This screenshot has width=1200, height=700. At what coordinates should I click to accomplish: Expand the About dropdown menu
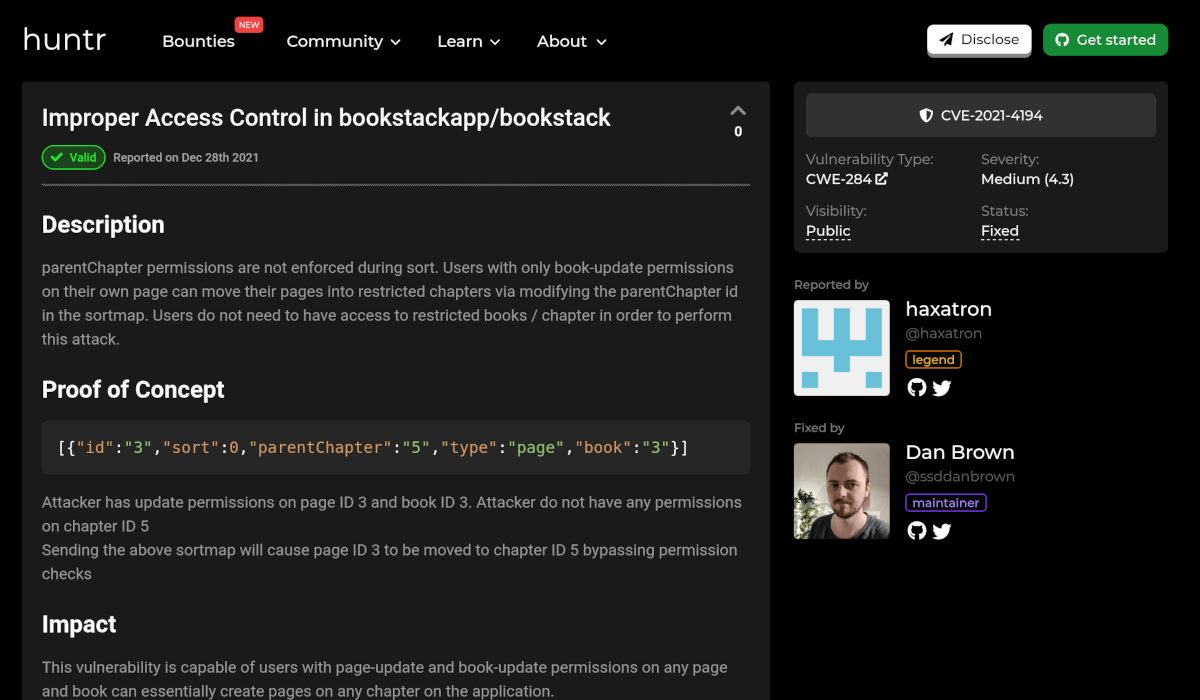tap(571, 41)
